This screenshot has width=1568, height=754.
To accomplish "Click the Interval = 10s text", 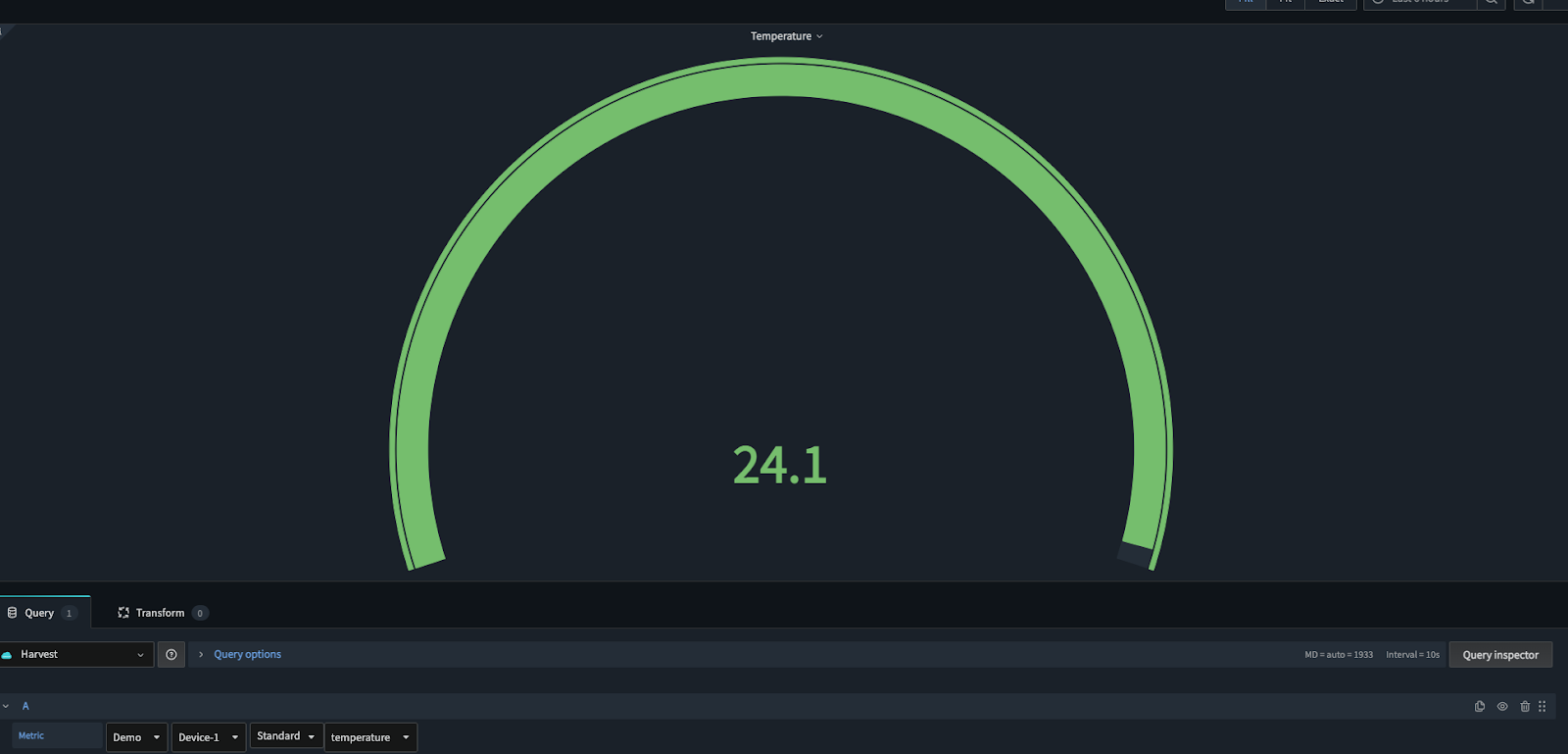I will coord(1413,655).
